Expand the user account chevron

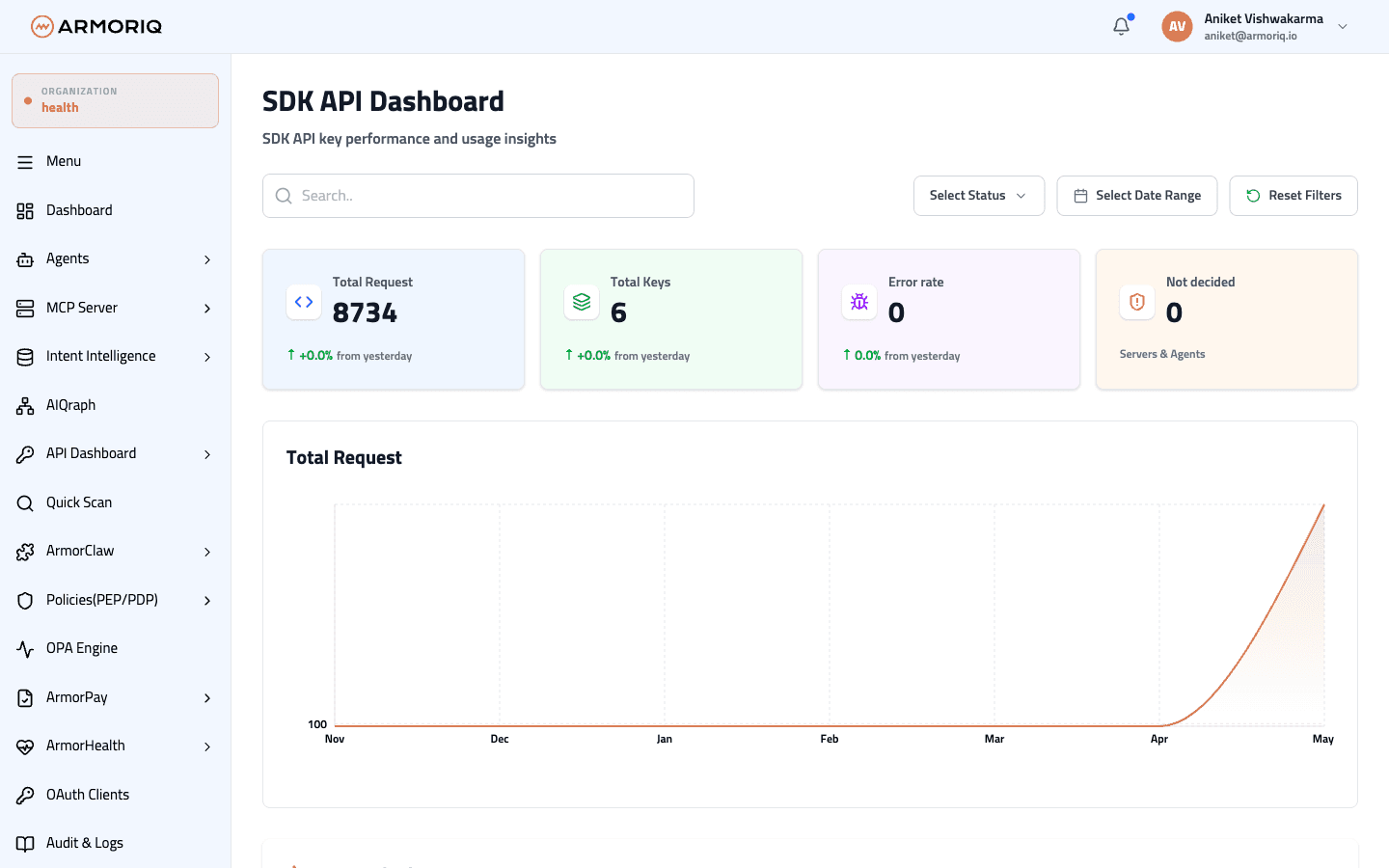coord(1343,26)
